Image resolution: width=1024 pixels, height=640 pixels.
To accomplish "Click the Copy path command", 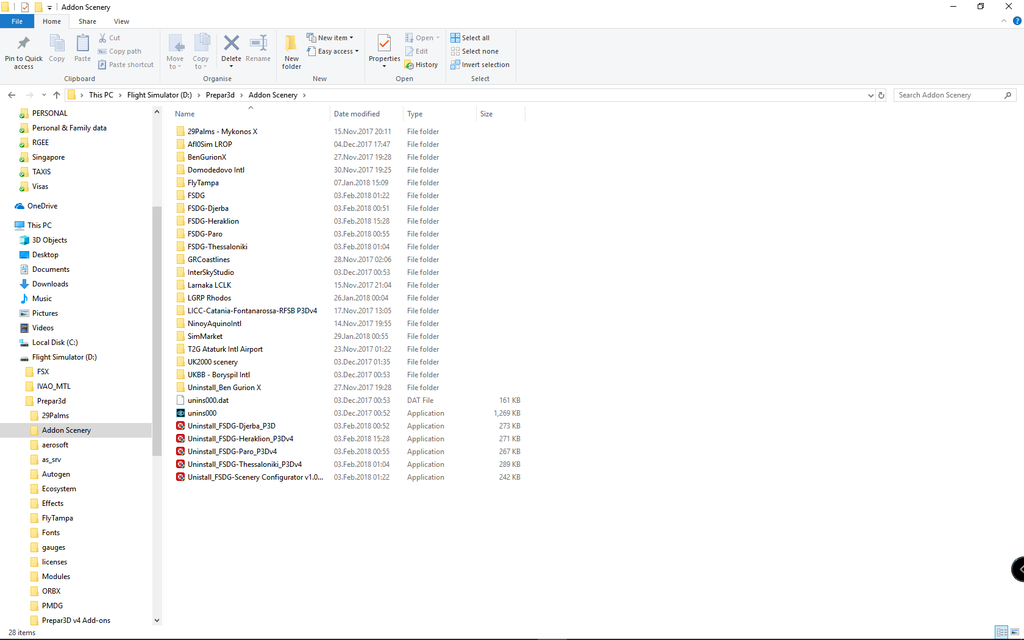I will (120, 51).
